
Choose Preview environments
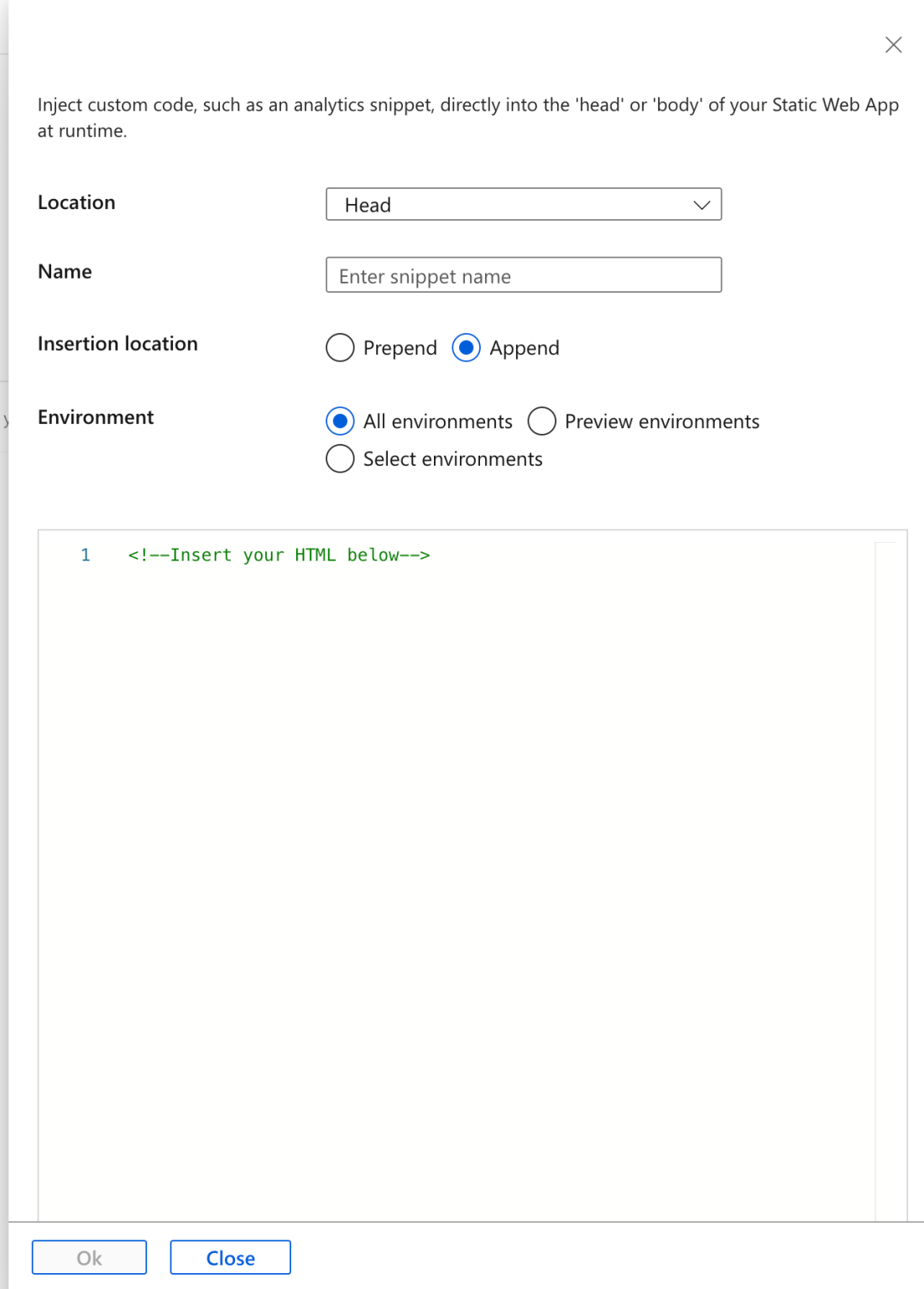point(542,421)
